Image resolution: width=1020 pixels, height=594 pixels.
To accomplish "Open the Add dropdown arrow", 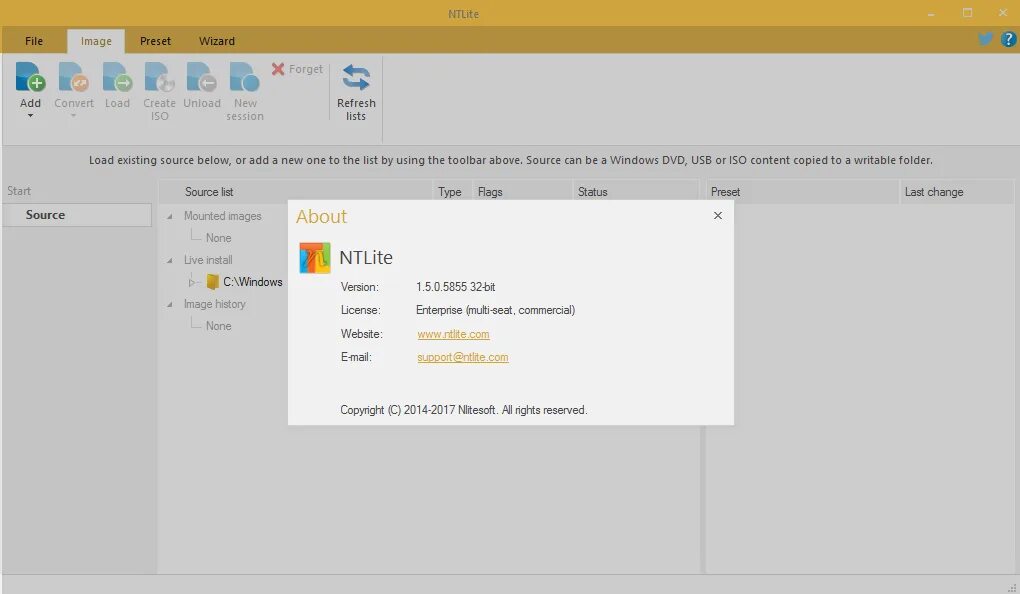I will [30, 116].
